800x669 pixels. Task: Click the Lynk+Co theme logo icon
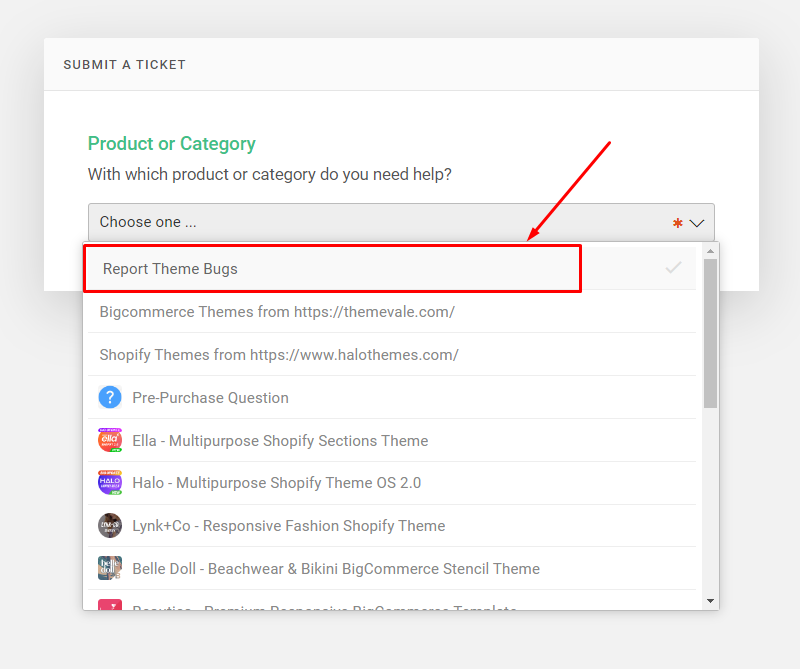(x=110, y=526)
